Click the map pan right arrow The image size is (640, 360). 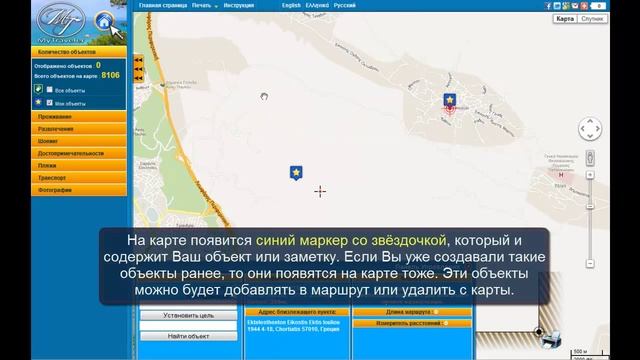(598, 129)
